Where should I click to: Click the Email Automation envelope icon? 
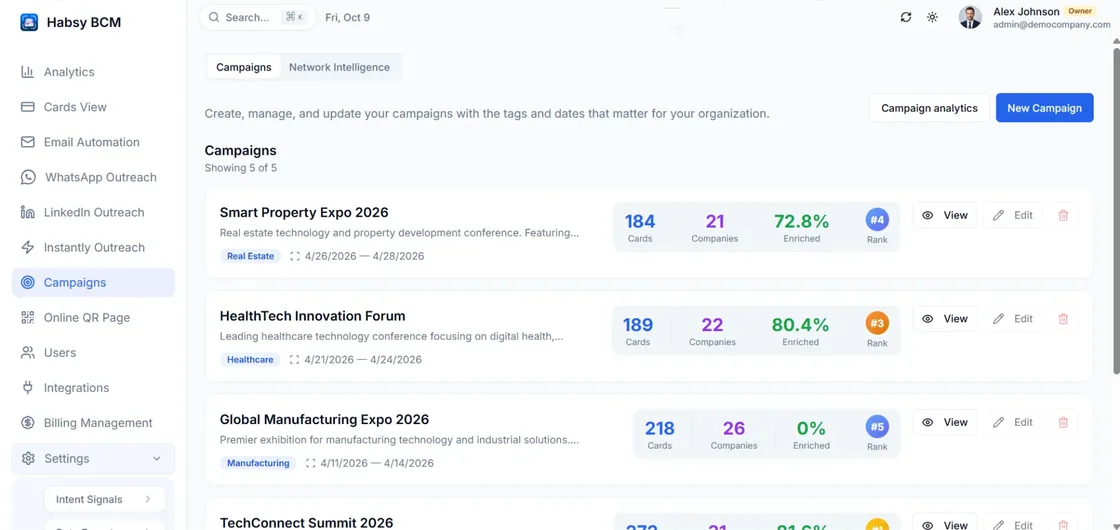click(x=28, y=142)
